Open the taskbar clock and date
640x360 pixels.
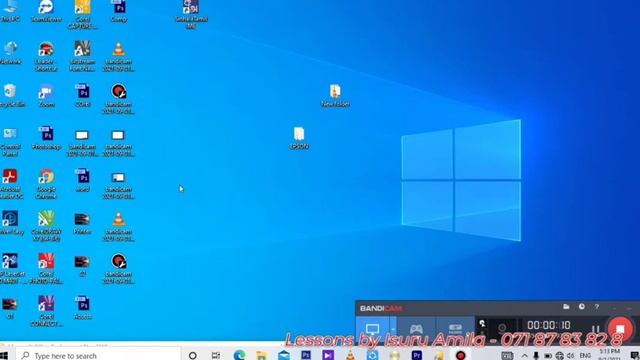click(x=610, y=354)
